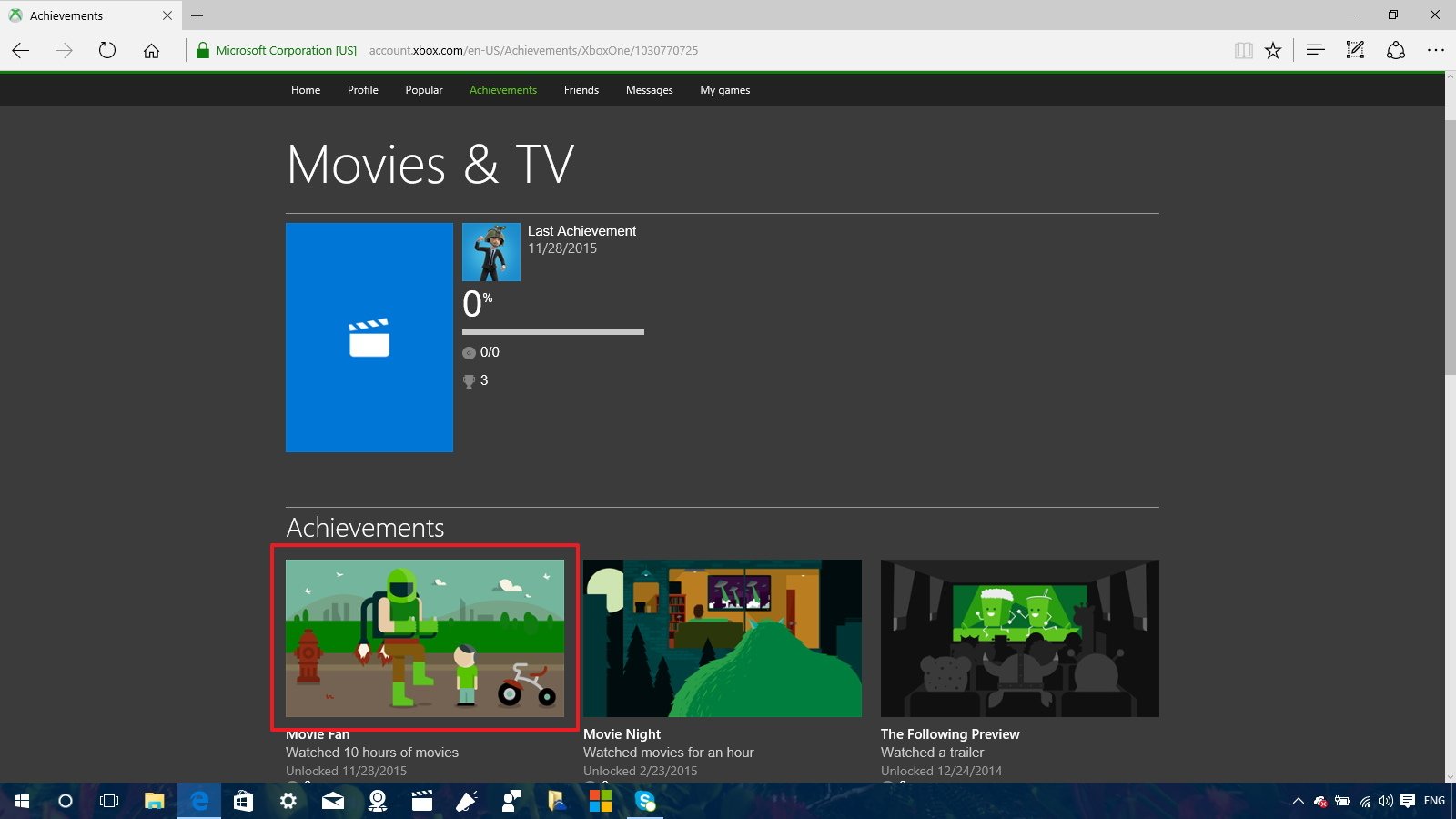
Task: Open Popular in the Xbox navigation
Action: coord(424,90)
